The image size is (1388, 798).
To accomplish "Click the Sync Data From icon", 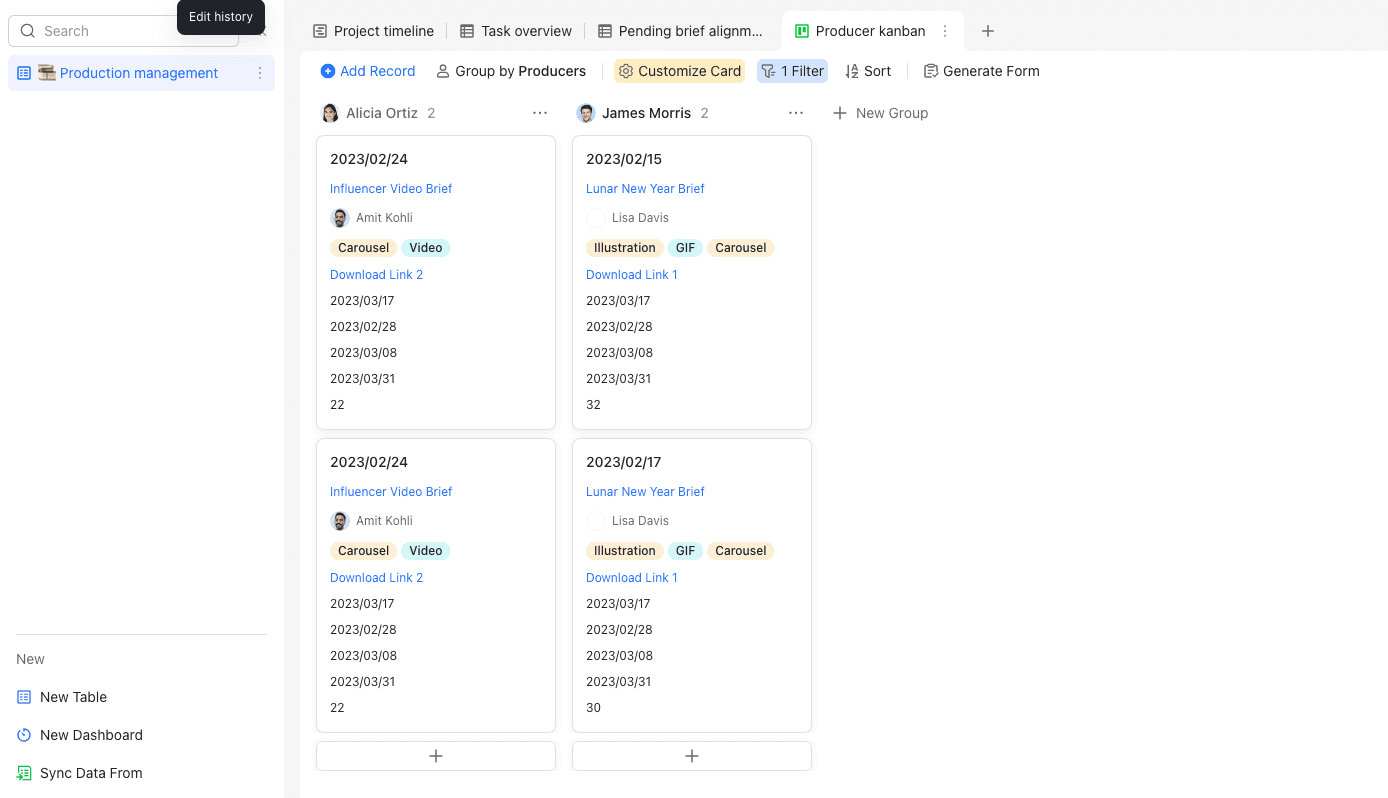I will 24,773.
